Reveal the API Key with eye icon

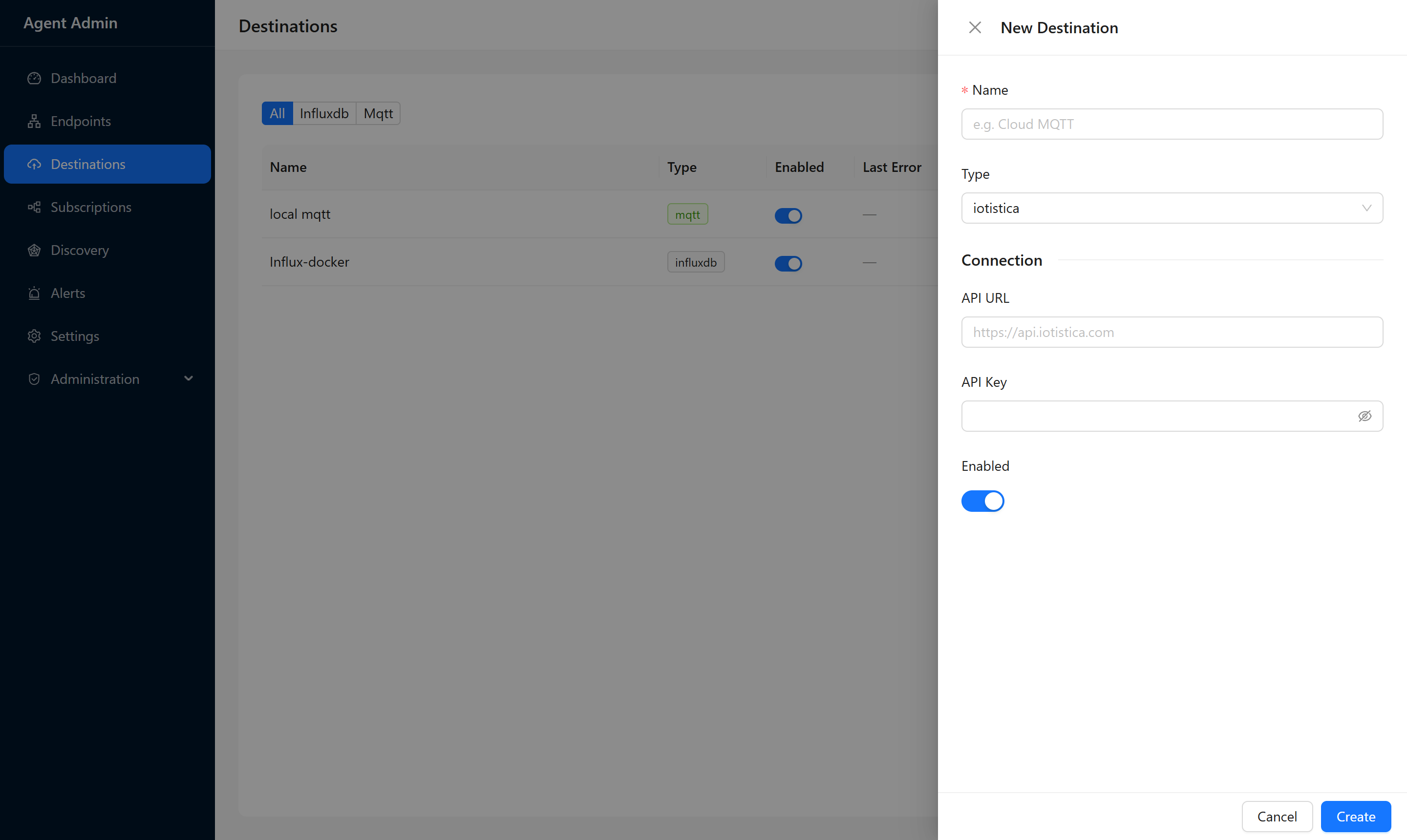(x=1364, y=416)
